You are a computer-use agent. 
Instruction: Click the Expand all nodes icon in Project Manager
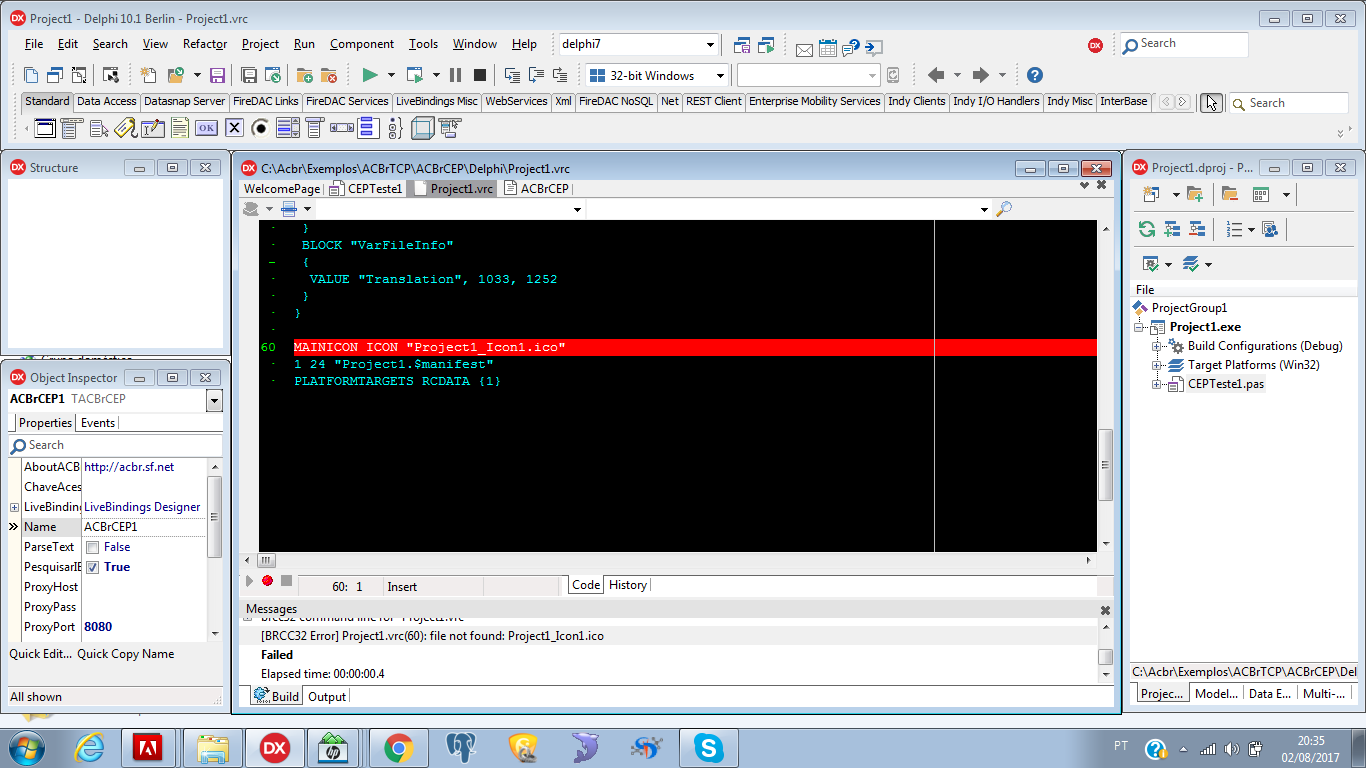coord(1172,229)
